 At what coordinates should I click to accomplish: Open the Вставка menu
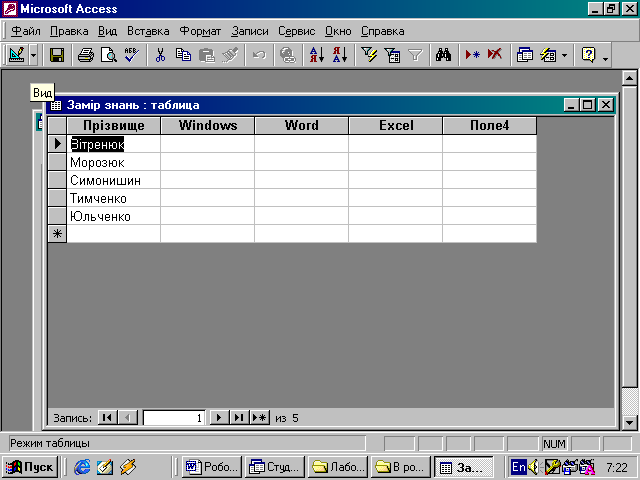[148, 31]
